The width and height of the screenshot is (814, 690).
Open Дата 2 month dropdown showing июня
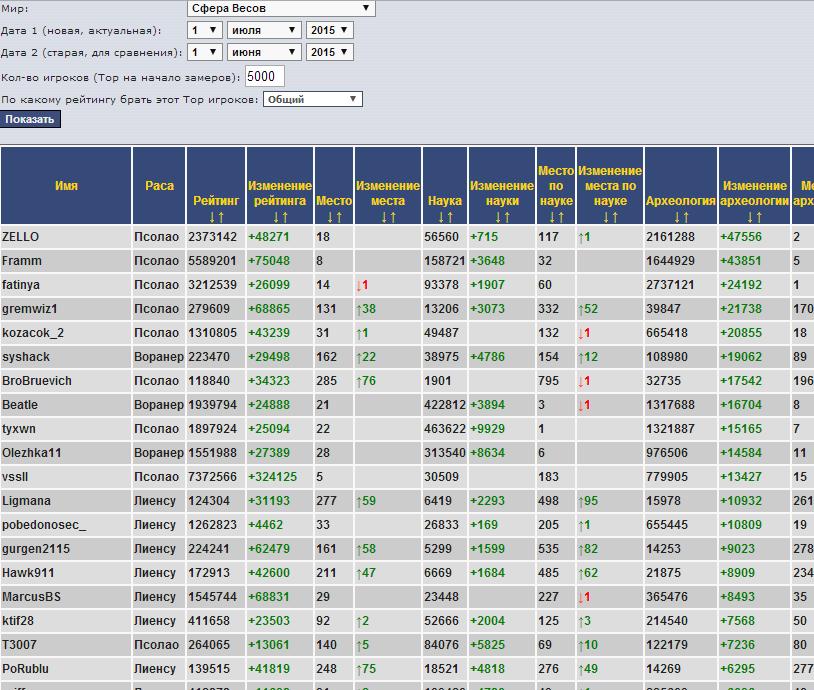pos(264,52)
